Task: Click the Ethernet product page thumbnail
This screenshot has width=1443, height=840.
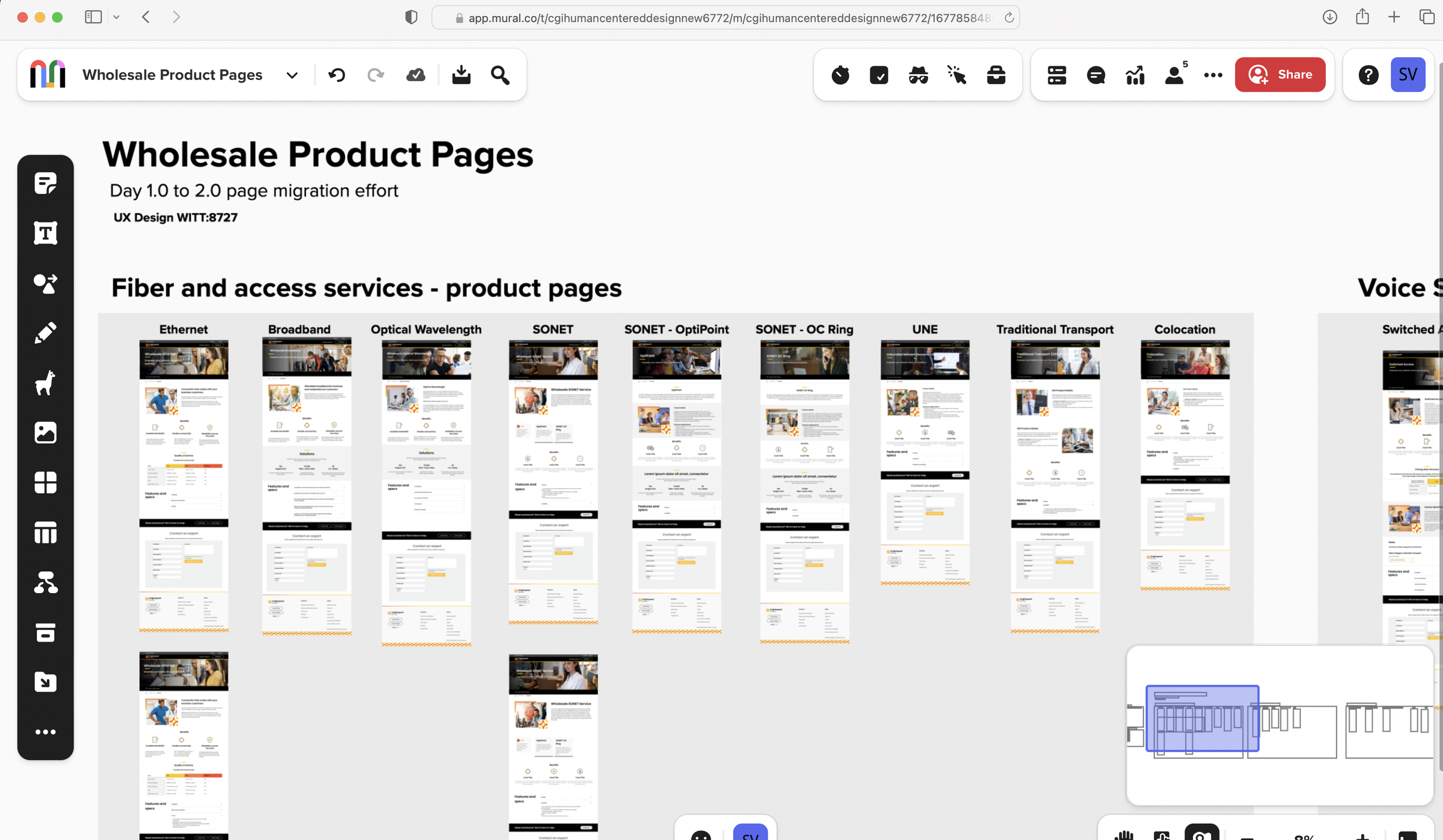Action: coord(184,486)
